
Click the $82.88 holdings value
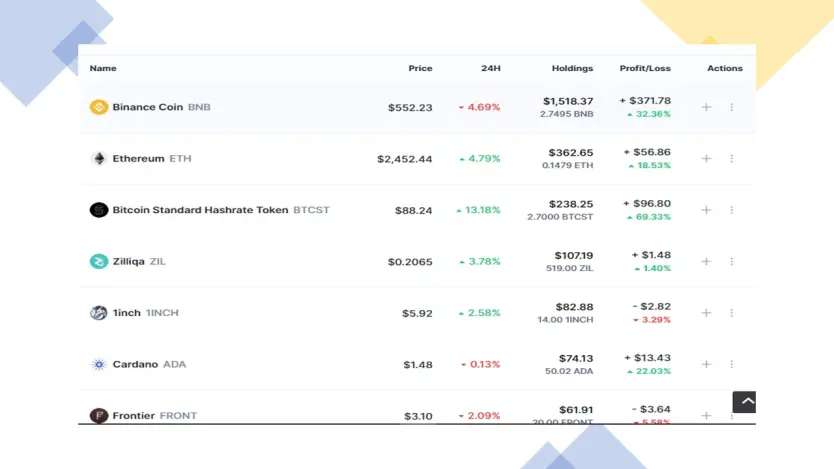point(574,307)
